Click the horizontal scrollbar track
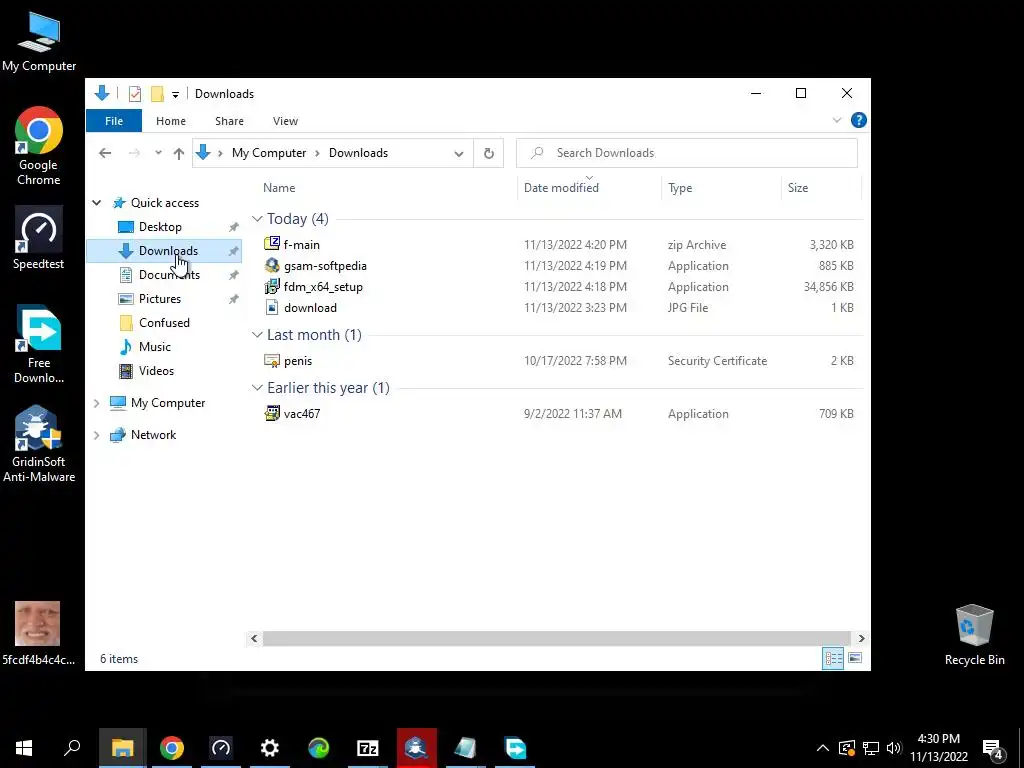Image resolution: width=1024 pixels, height=768 pixels. (556, 639)
